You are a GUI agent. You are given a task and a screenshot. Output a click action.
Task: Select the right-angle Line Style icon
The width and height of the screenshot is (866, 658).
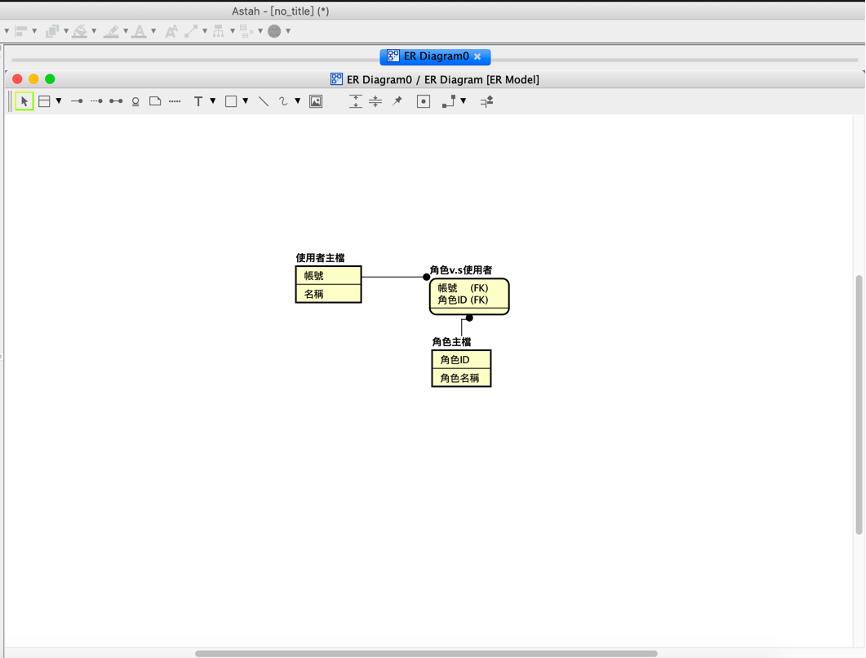[448, 101]
